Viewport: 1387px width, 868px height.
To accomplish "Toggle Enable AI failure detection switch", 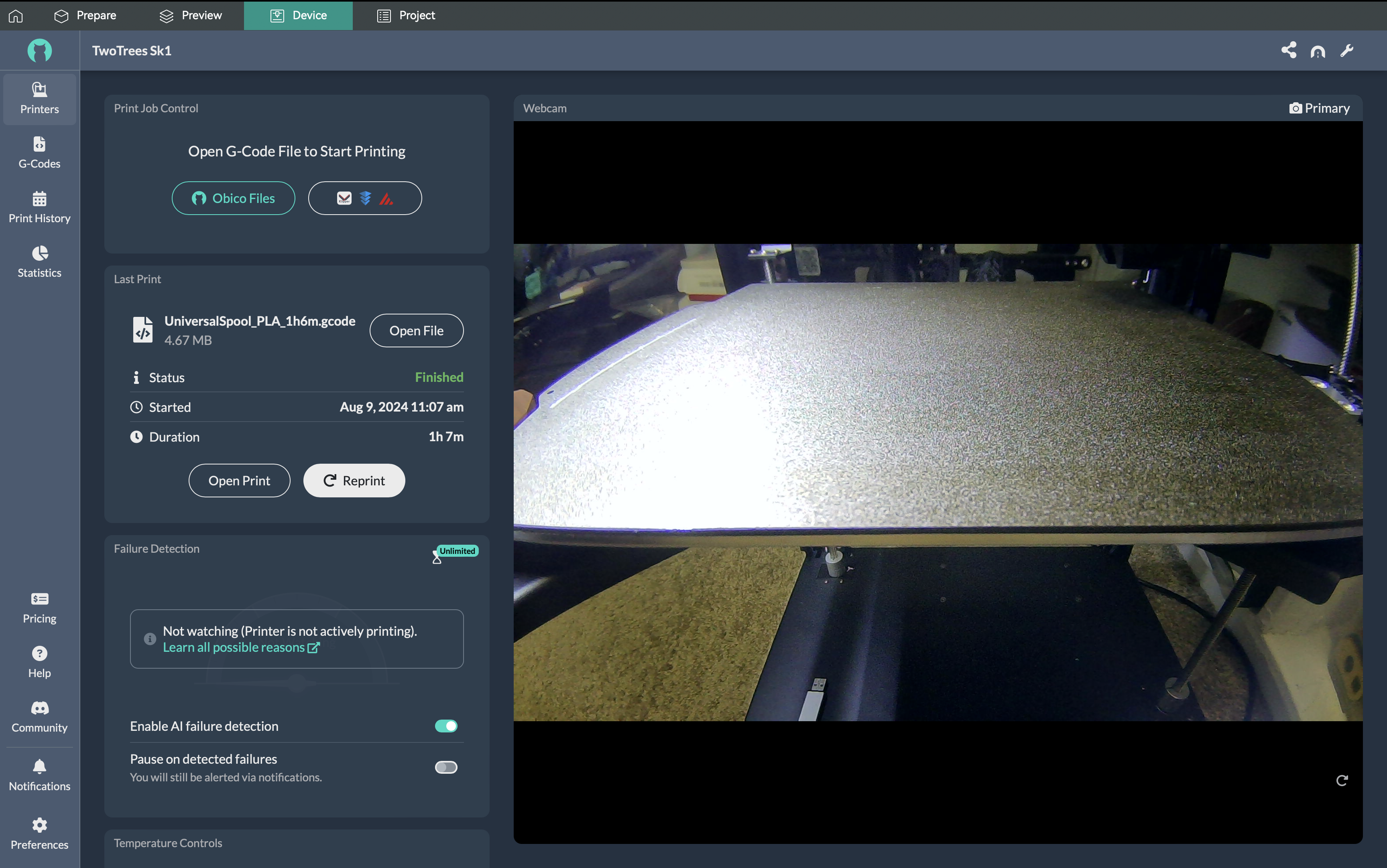I will 446,726.
